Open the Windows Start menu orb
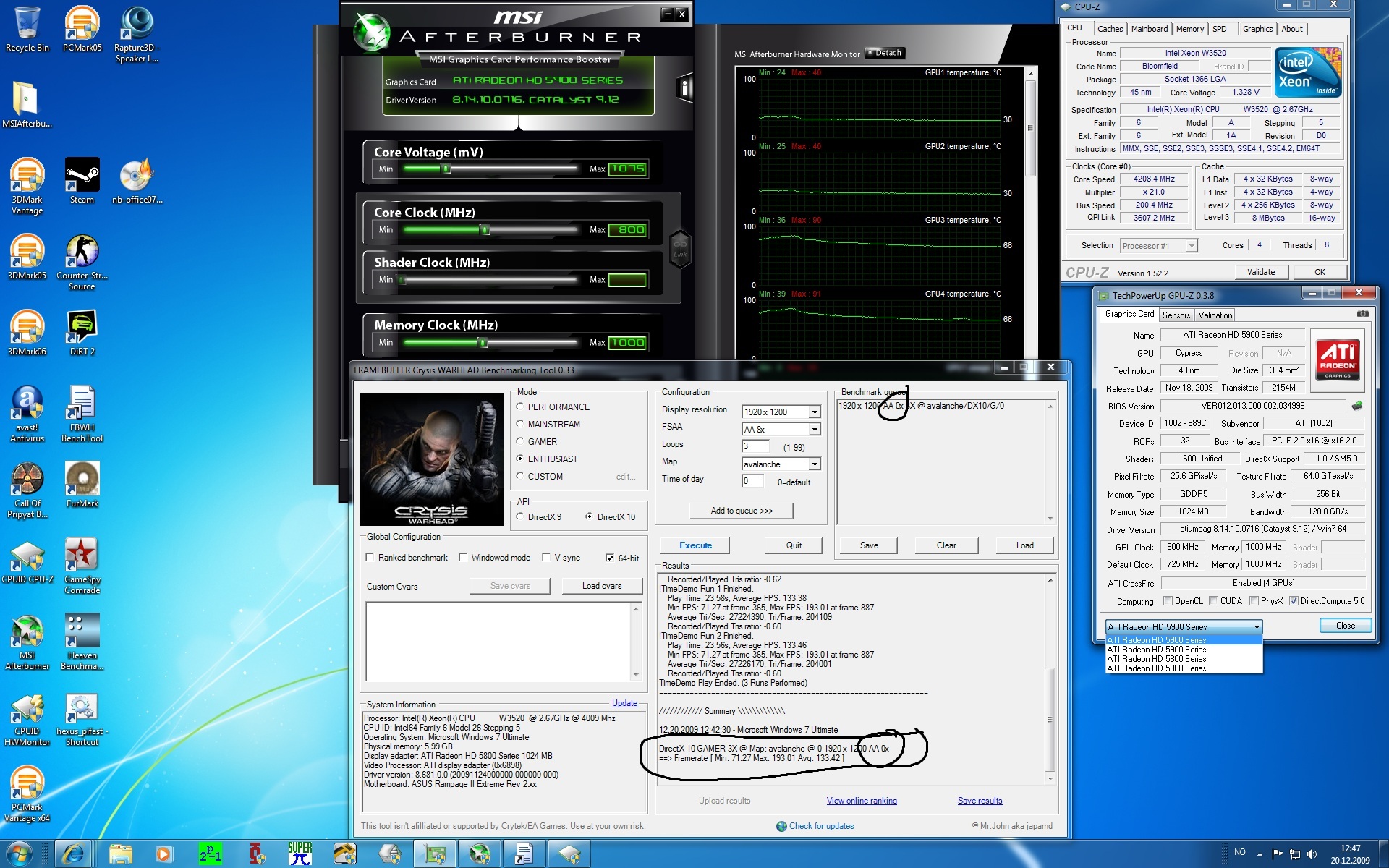 coord(20,854)
